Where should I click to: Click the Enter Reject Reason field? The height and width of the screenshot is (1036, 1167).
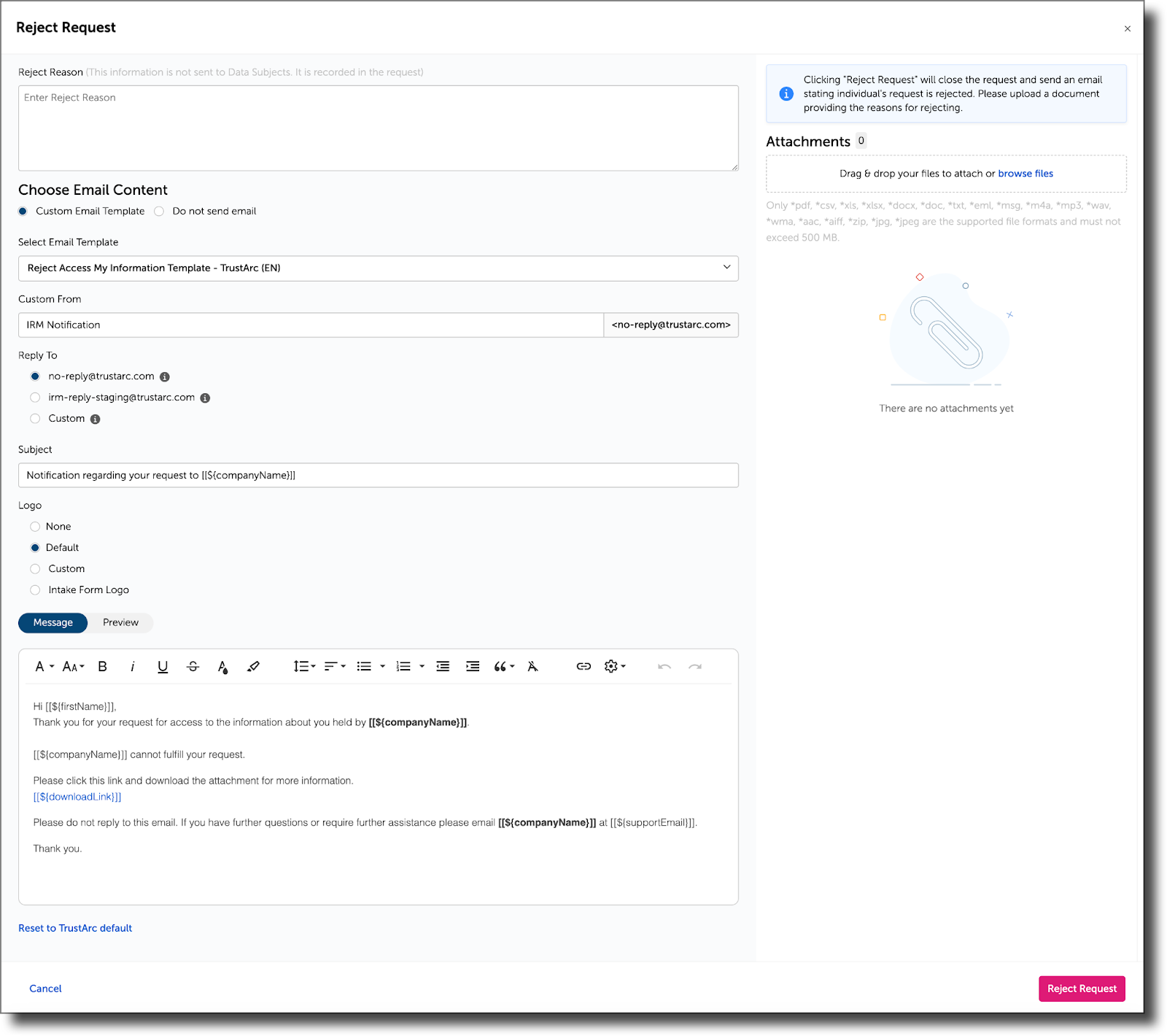click(x=378, y=128)
